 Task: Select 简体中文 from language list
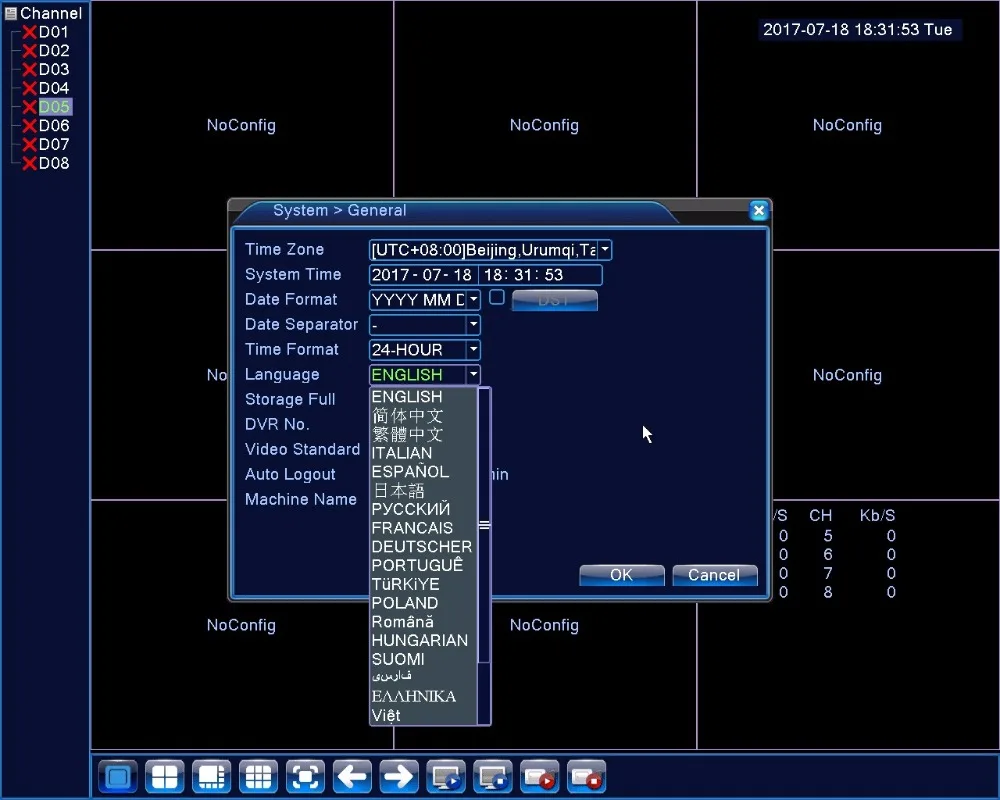[x=423, y=416]
